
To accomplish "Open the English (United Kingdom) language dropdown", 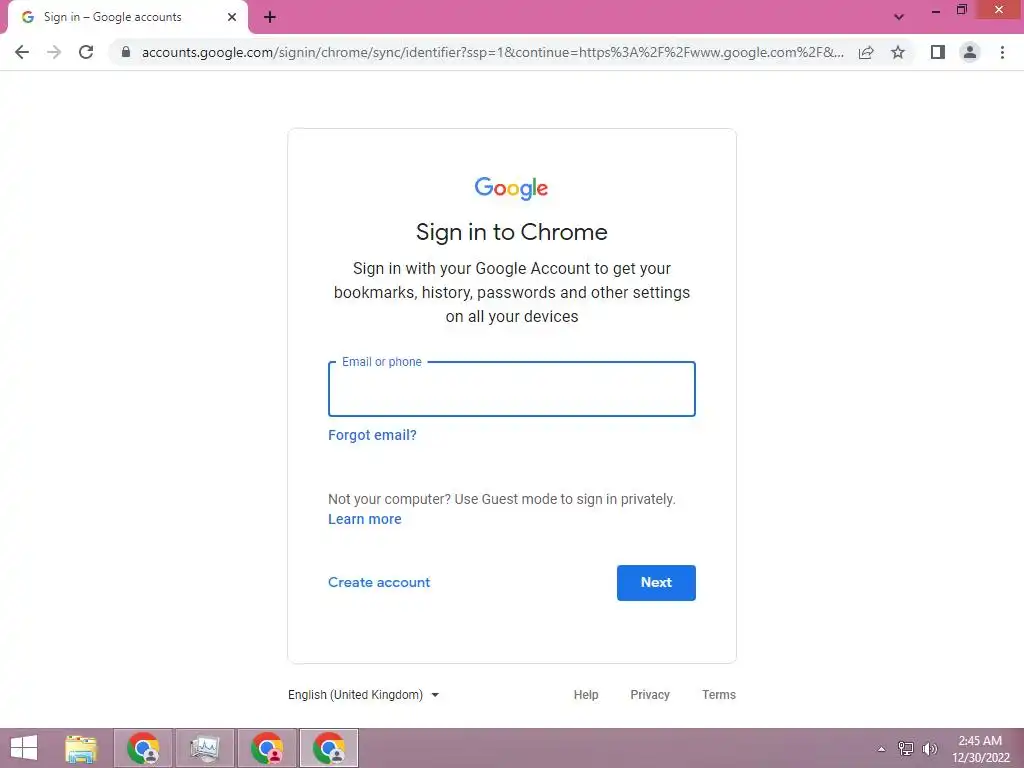I will (x=364, y=695).
